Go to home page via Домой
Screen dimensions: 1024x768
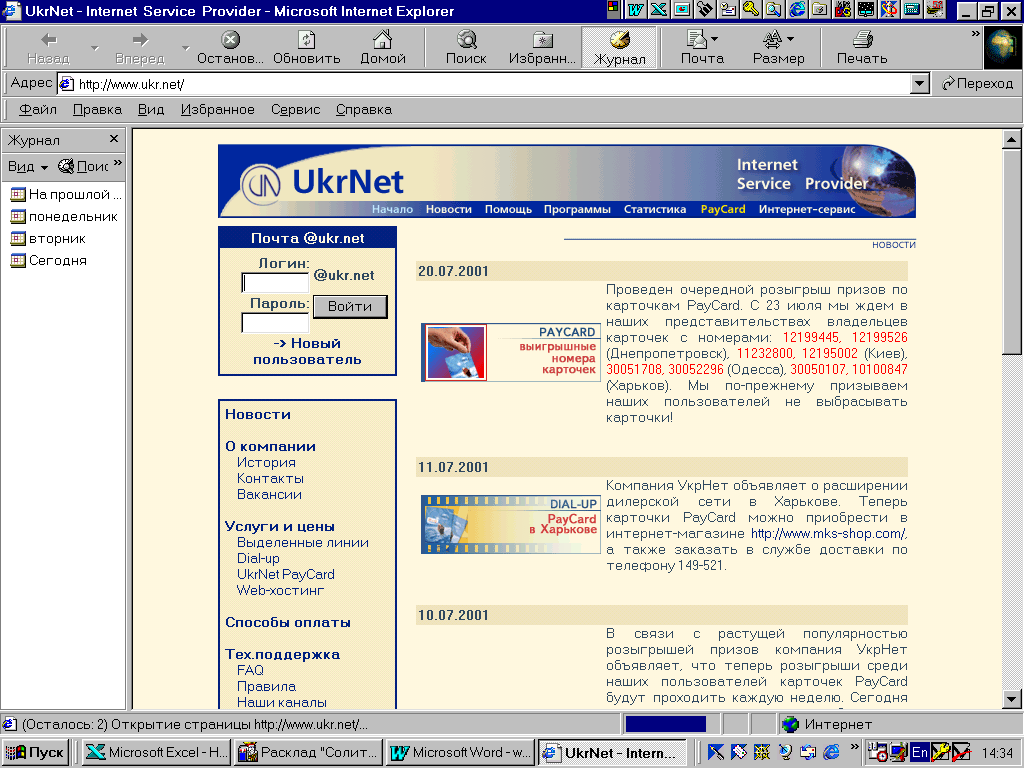pos(383,48)
